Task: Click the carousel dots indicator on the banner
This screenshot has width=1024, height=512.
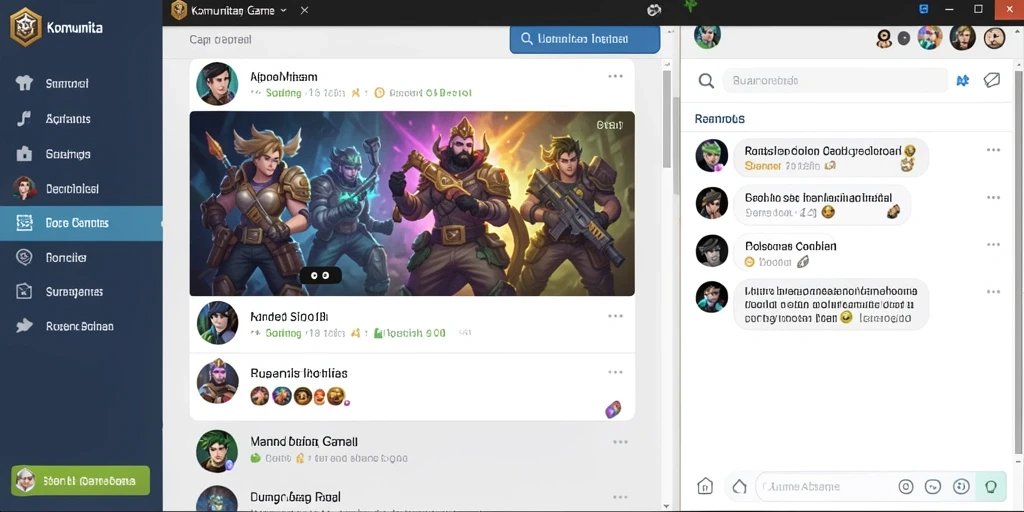Action: 320,276
